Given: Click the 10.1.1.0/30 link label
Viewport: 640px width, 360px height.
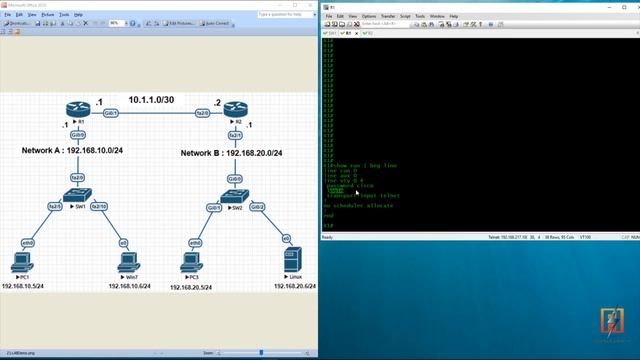Looking at the screenshot, I should (151, 100).
